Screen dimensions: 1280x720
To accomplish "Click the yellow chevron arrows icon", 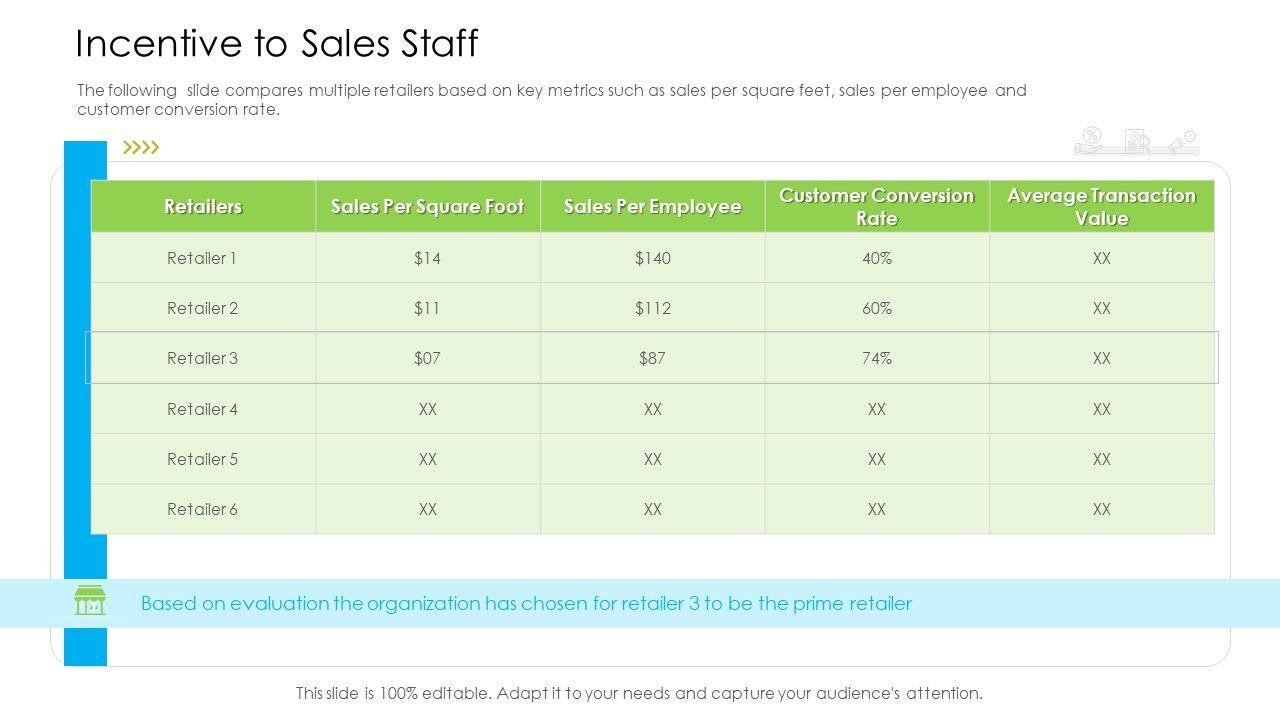I will tap(141, 148).
